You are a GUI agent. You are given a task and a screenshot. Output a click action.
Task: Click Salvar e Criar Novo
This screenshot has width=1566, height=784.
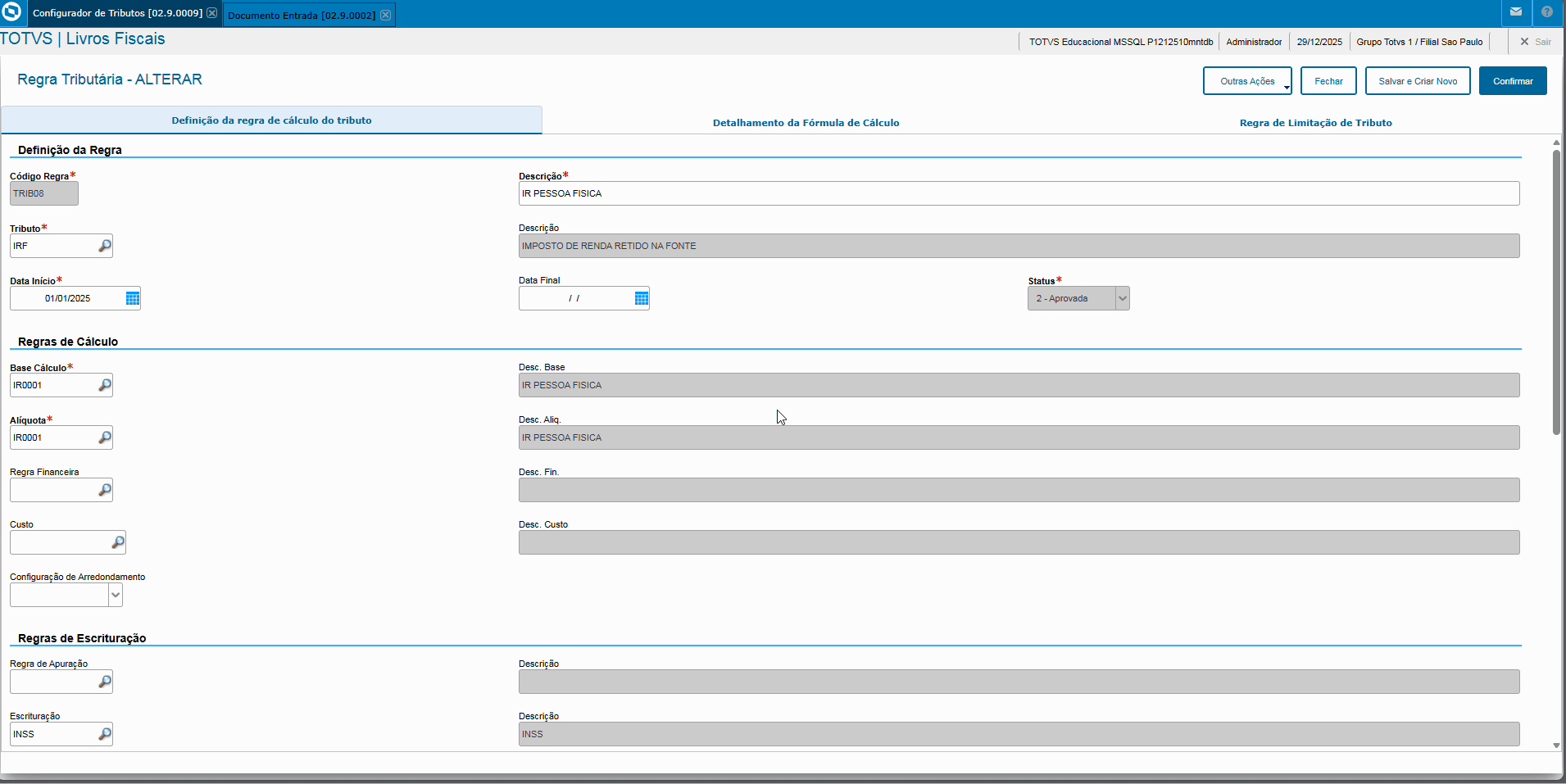[1418, 81]
